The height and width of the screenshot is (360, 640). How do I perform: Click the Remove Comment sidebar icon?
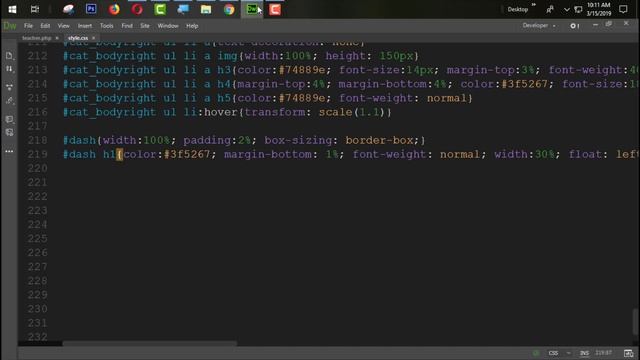[x=9, y=132]
